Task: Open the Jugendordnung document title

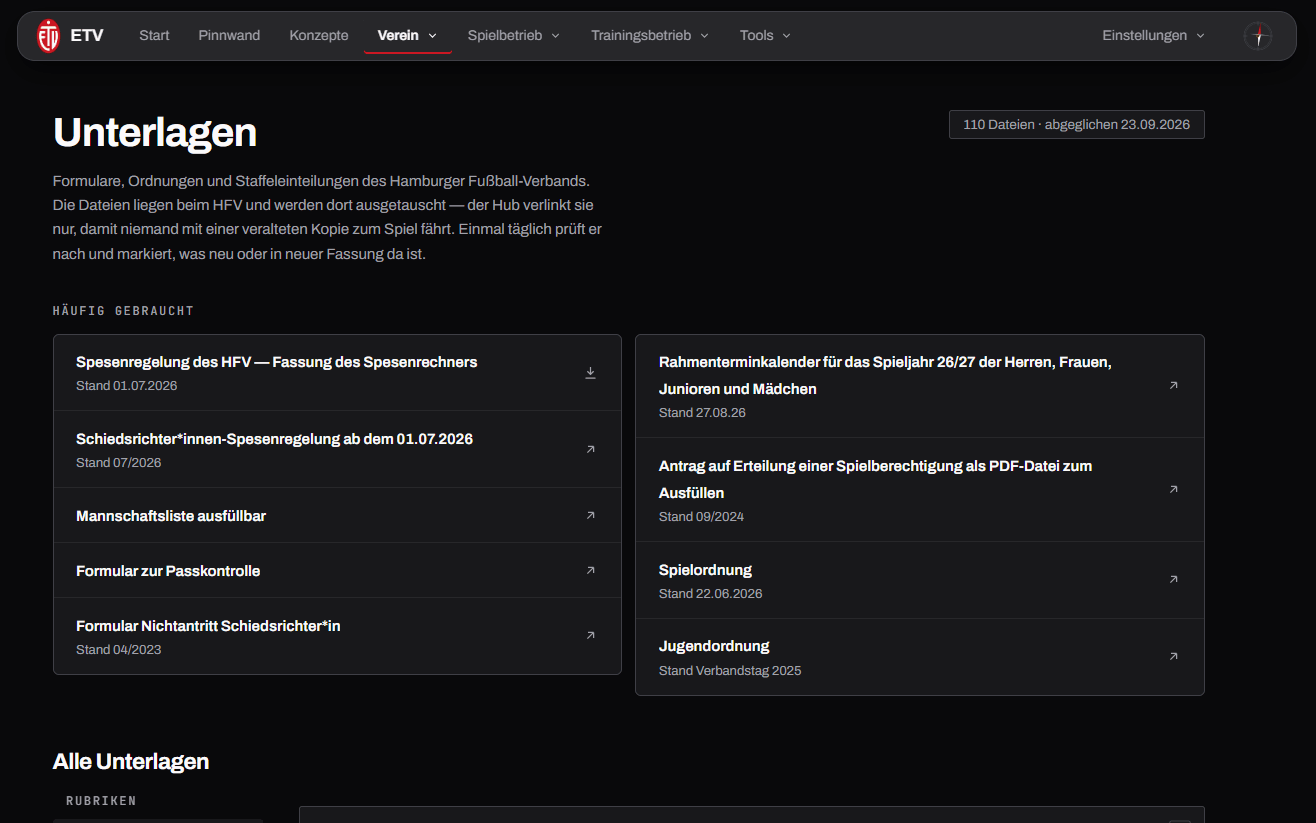Action: 714,646
